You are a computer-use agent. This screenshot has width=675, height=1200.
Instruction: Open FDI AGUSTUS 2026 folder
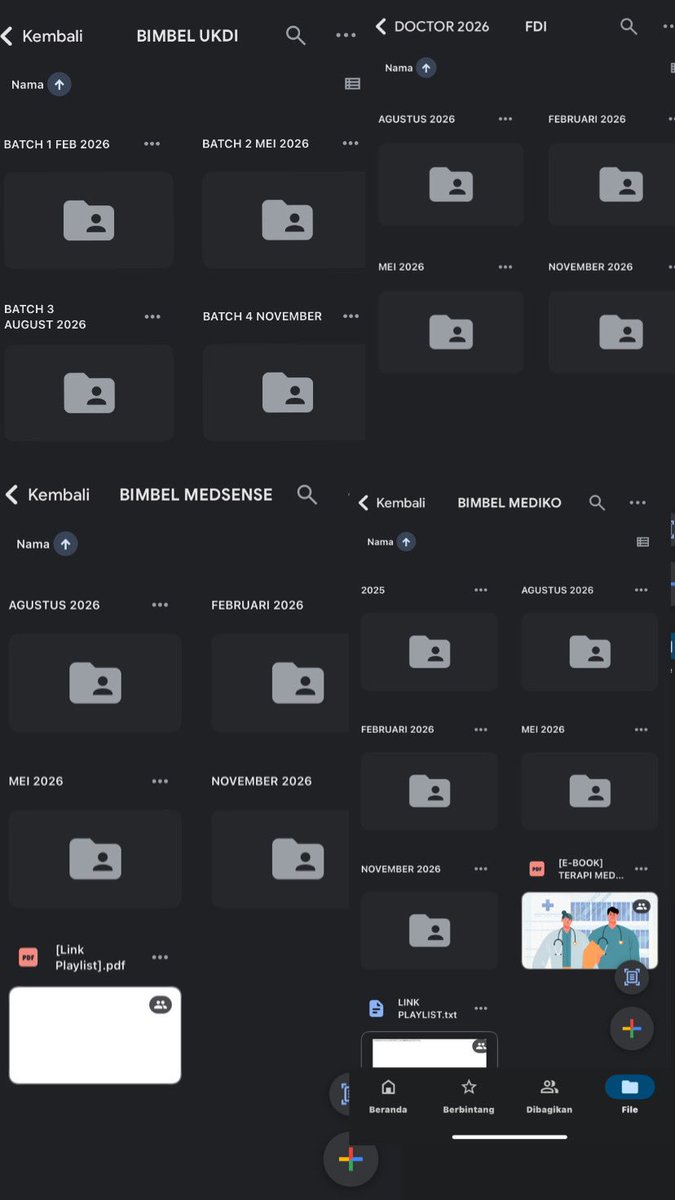(x=451, y=184)
